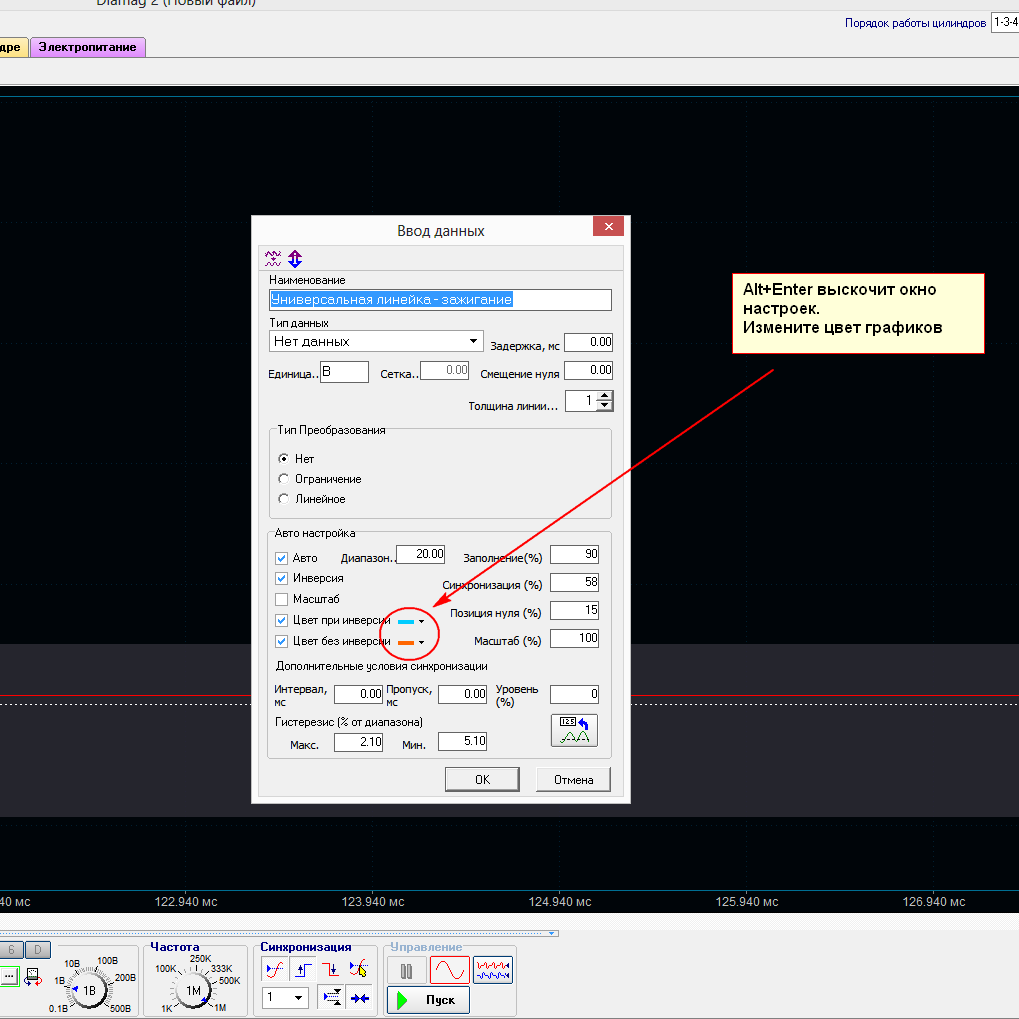This screenshot has height=1019, width=1019.
Task: Uncheck the Инверсия checkbox
Action: (281, 578)
